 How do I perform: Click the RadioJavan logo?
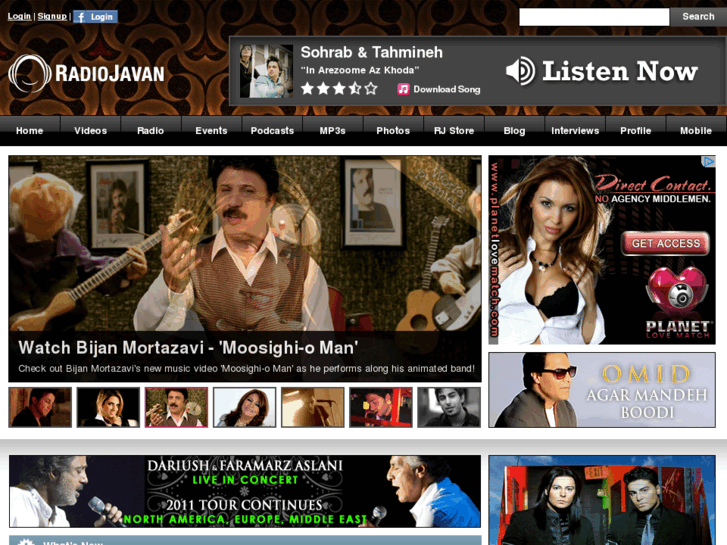point(87,73)
